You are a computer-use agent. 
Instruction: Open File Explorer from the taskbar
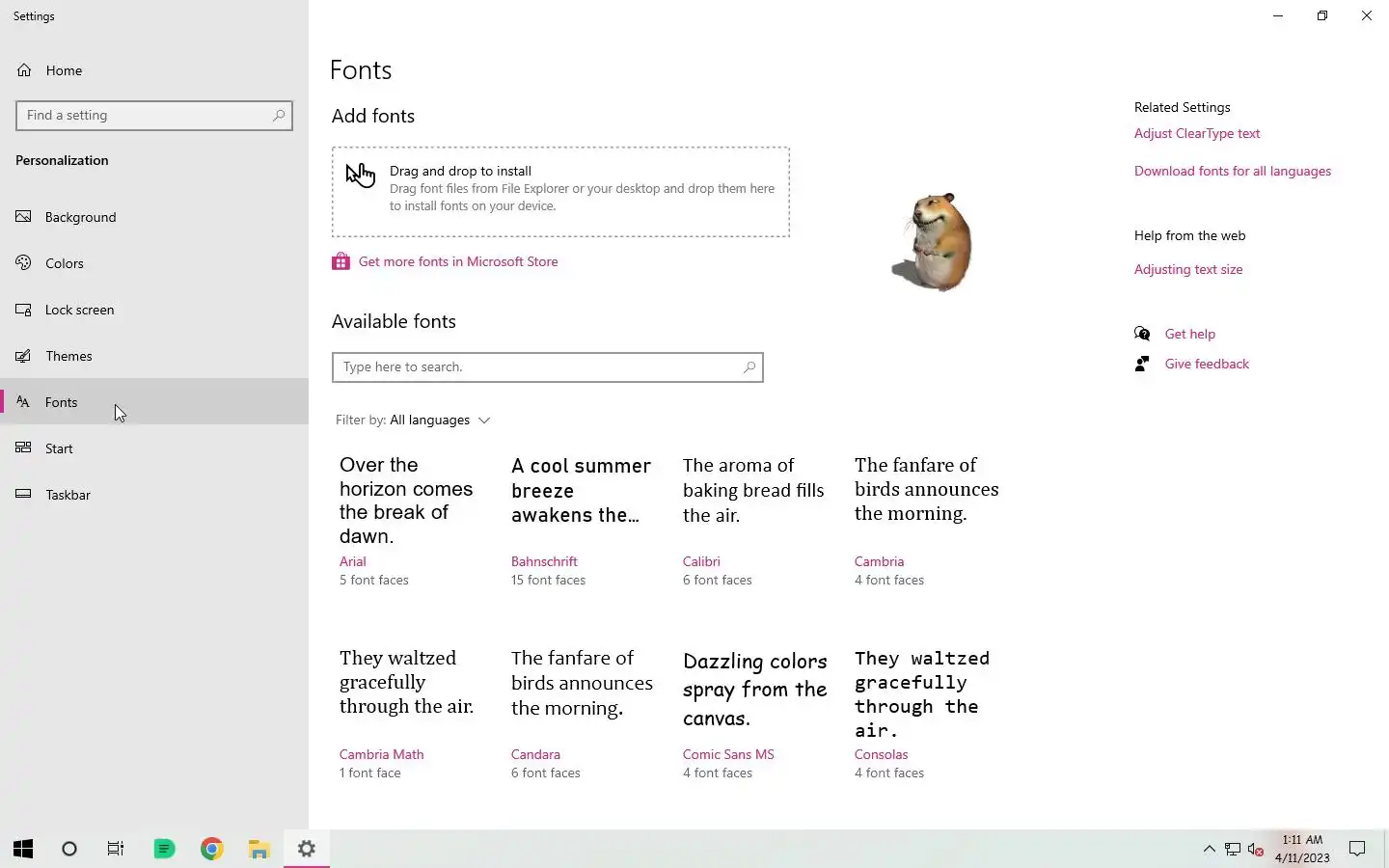click(x=259, y=849)
